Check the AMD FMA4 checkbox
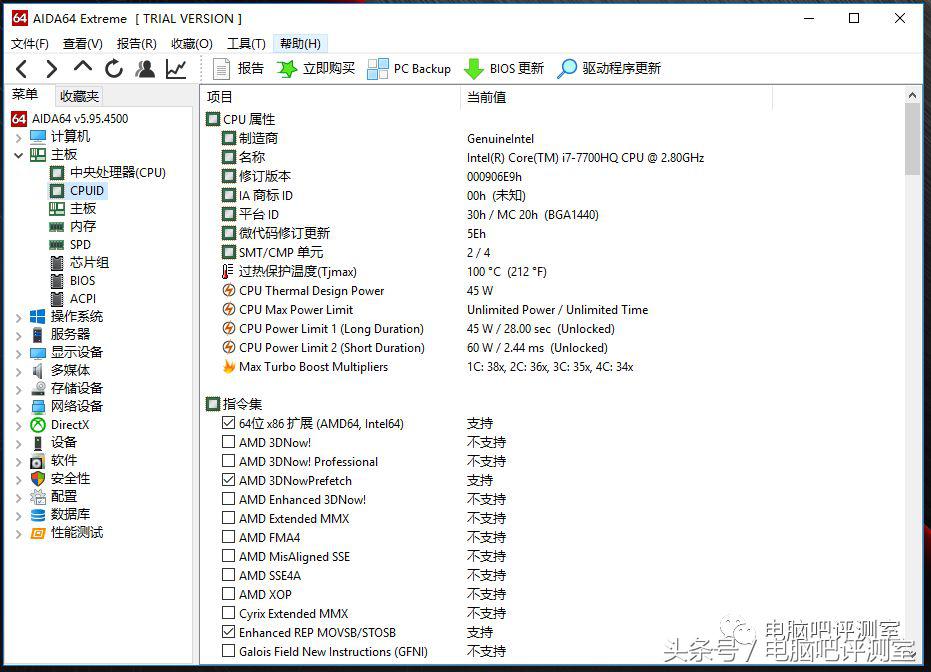 pos(229,537)
